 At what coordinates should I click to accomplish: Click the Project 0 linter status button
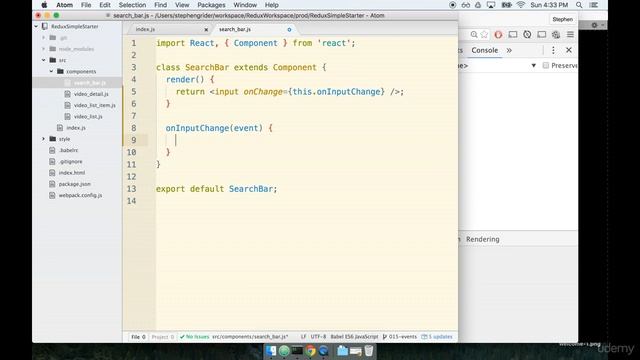162,337
